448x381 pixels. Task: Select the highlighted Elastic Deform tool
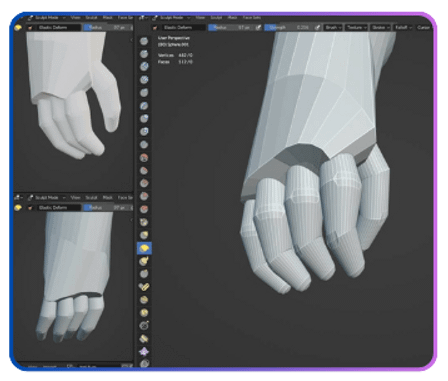point(144,248)
